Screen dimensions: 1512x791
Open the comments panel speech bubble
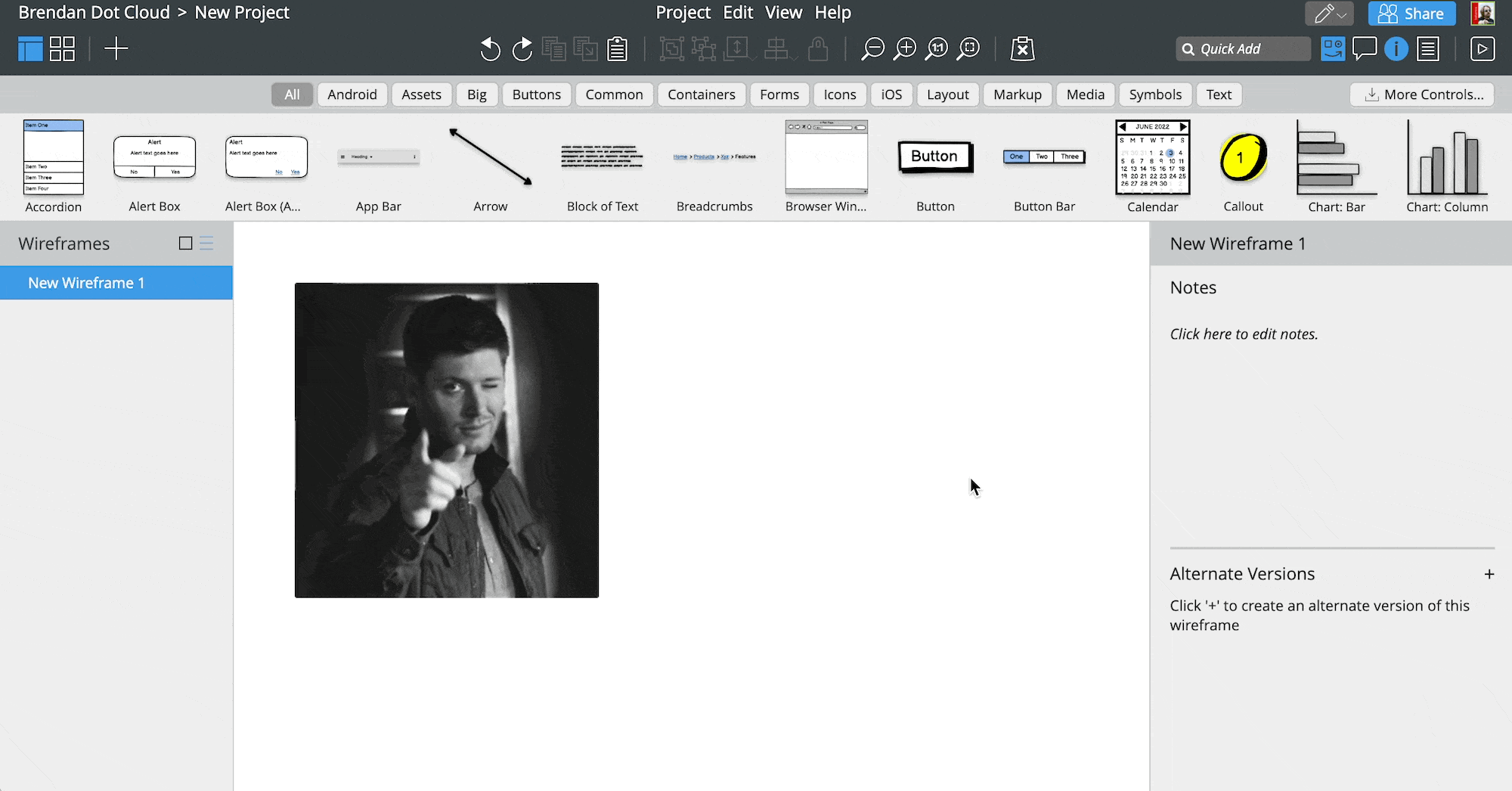(1364, 49)
